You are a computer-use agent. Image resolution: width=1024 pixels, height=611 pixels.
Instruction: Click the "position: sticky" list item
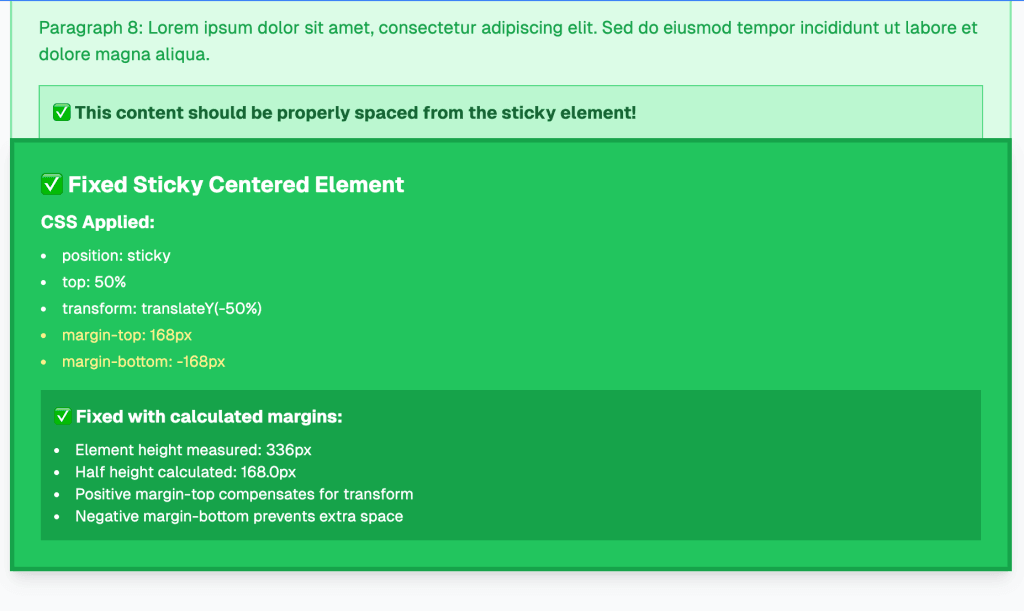click(x=116, y=256)
